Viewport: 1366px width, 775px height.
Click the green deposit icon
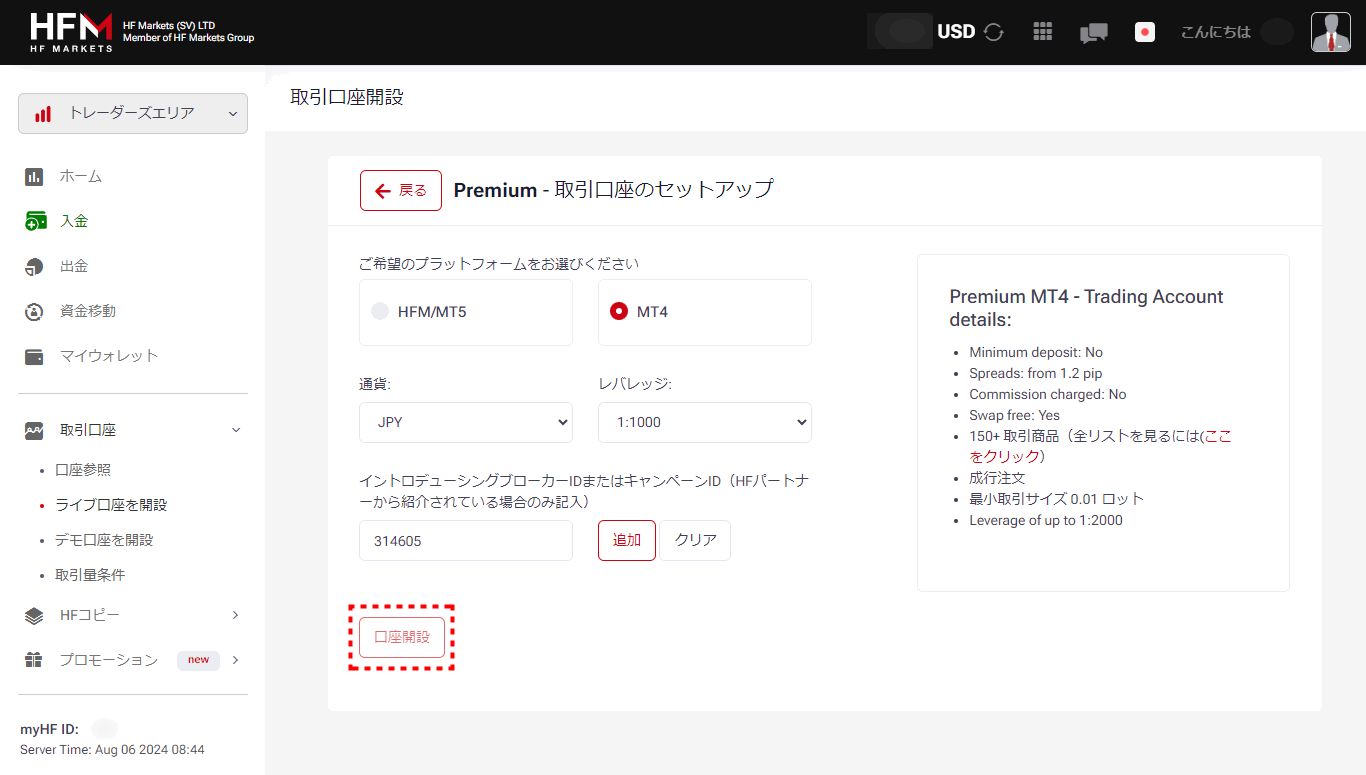35,221
